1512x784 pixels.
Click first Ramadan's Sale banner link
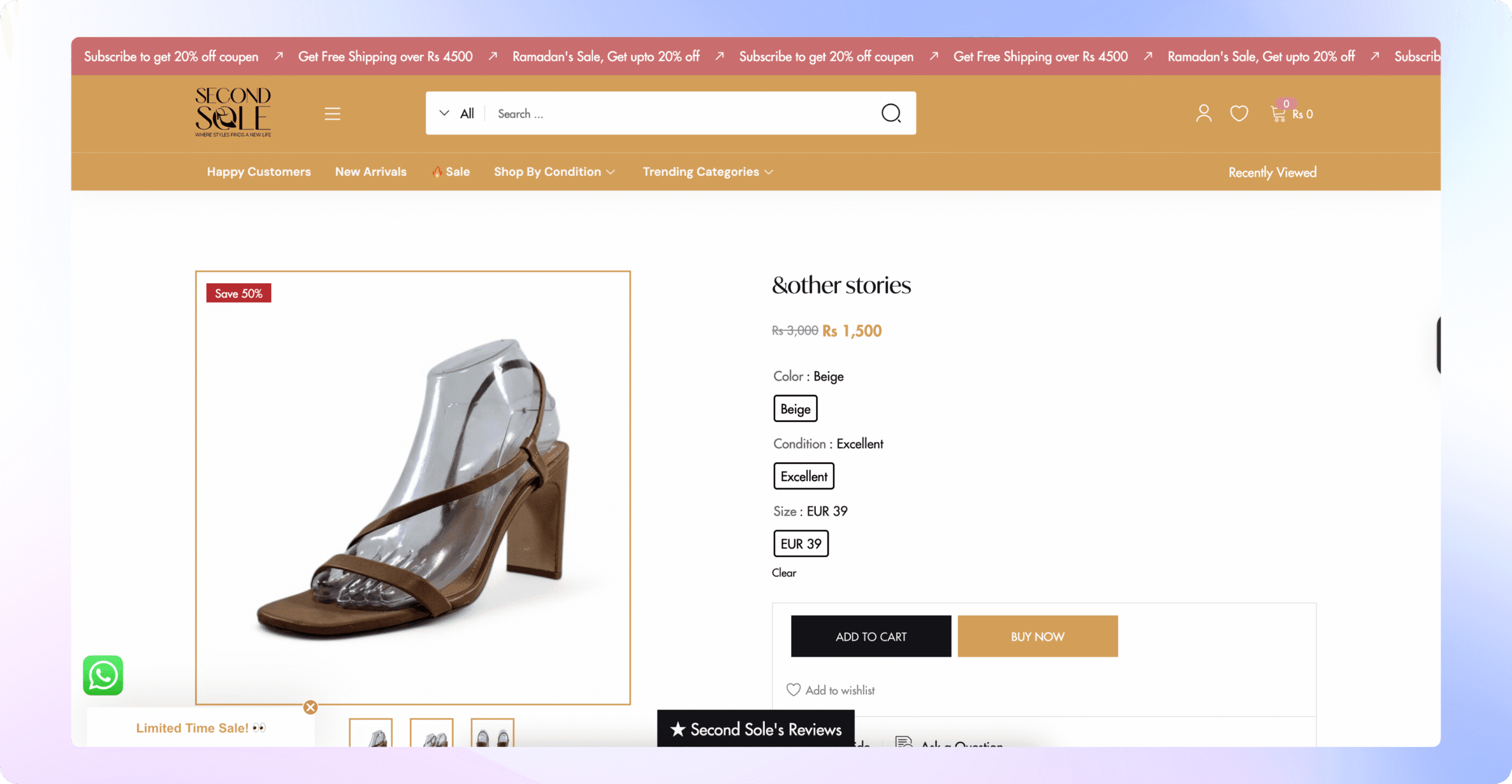pyautogui.click(x=605, y=57)
